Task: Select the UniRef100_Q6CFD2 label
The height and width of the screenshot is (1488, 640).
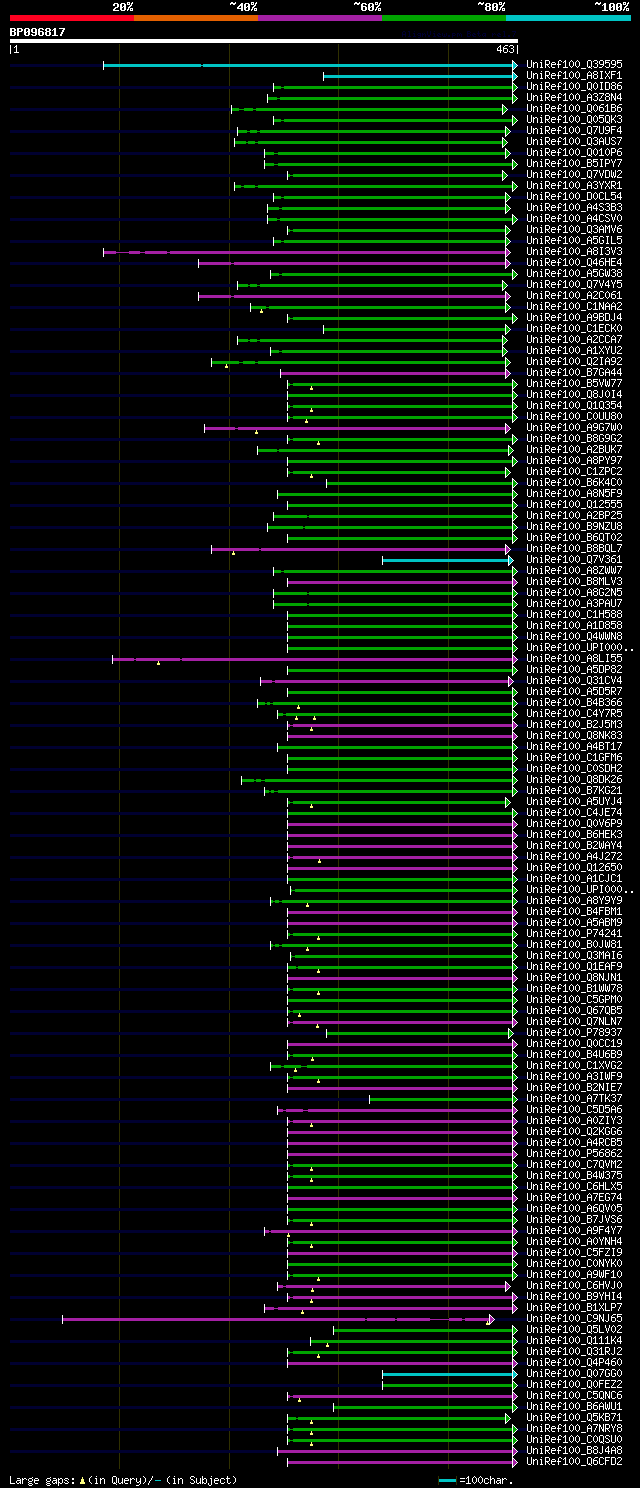Action: [574, 1461]
